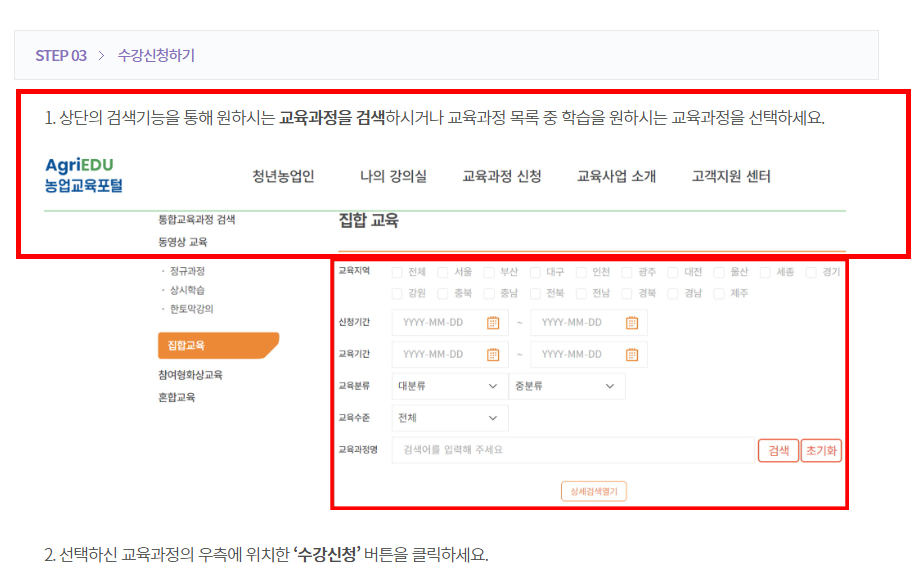The image size is (912, 582).
Task: Expand advanced search via 상세검색열기
Action: [x=593, y=490]
